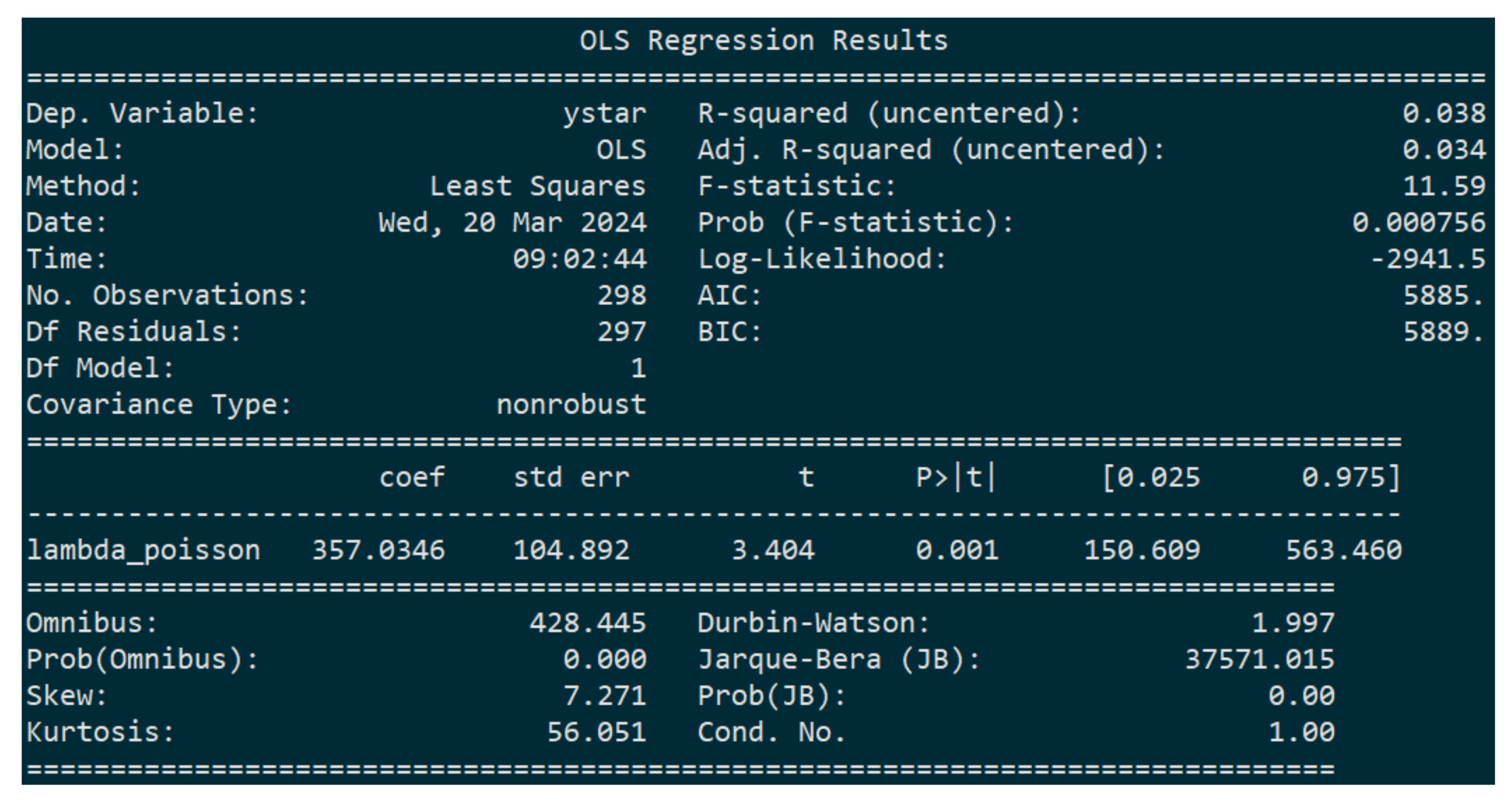Select the F-statistic value 11.59

pyautogui.click(x=1444, y=186)
